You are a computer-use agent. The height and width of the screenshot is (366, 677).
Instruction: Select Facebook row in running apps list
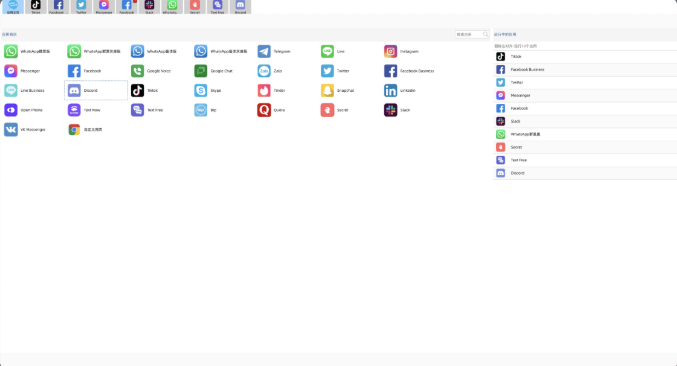[585, 108]
